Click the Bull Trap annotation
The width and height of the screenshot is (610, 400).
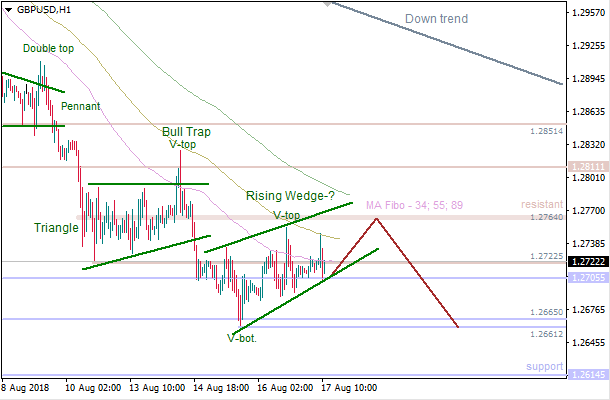click(187, 131)
